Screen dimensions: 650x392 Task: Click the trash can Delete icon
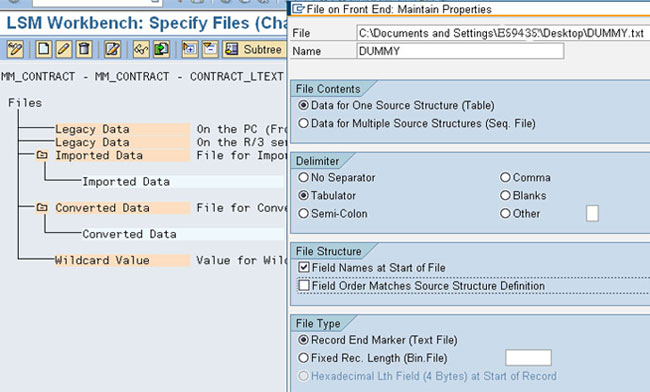click(84, 49)
